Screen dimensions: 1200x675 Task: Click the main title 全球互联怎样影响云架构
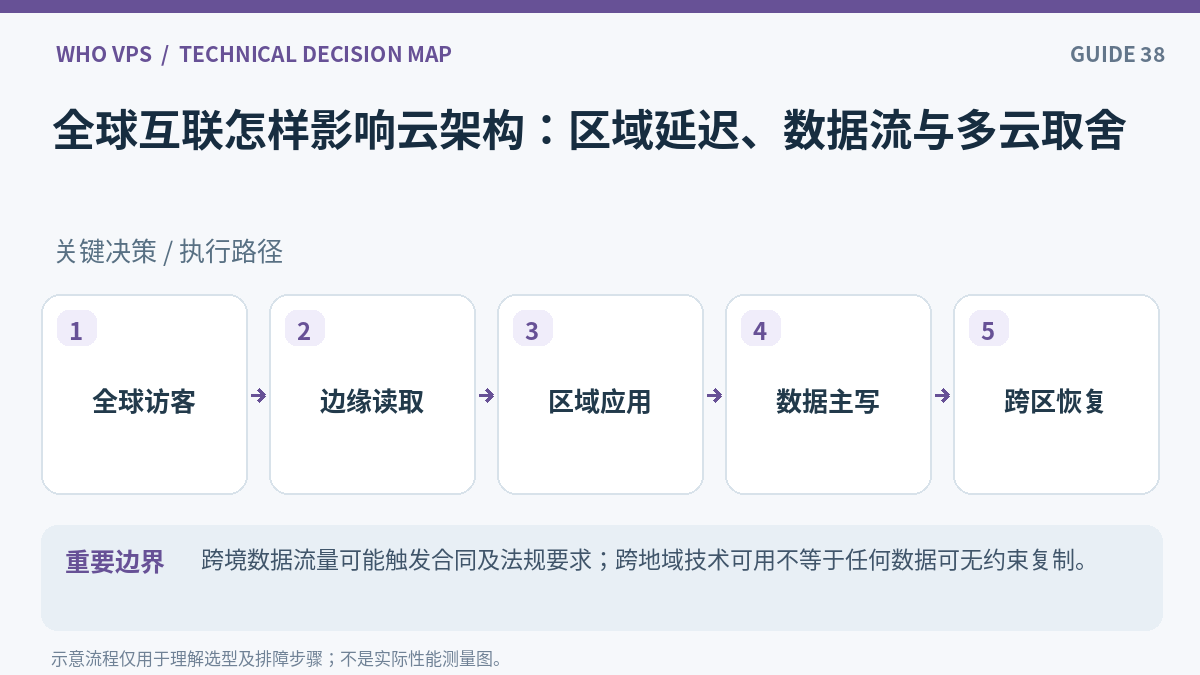(589, 132)
